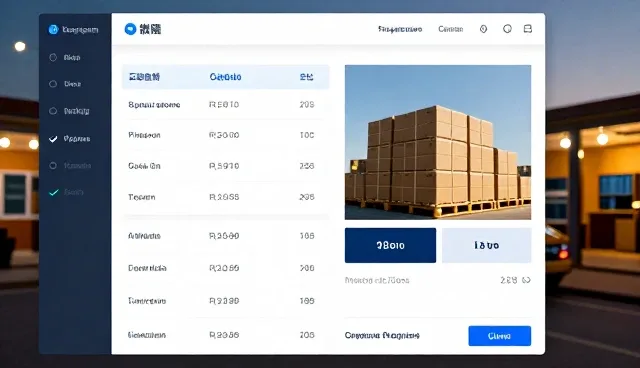
Task: Select the third radio circle in the sidebar
Action: click(x=53, y=111)
